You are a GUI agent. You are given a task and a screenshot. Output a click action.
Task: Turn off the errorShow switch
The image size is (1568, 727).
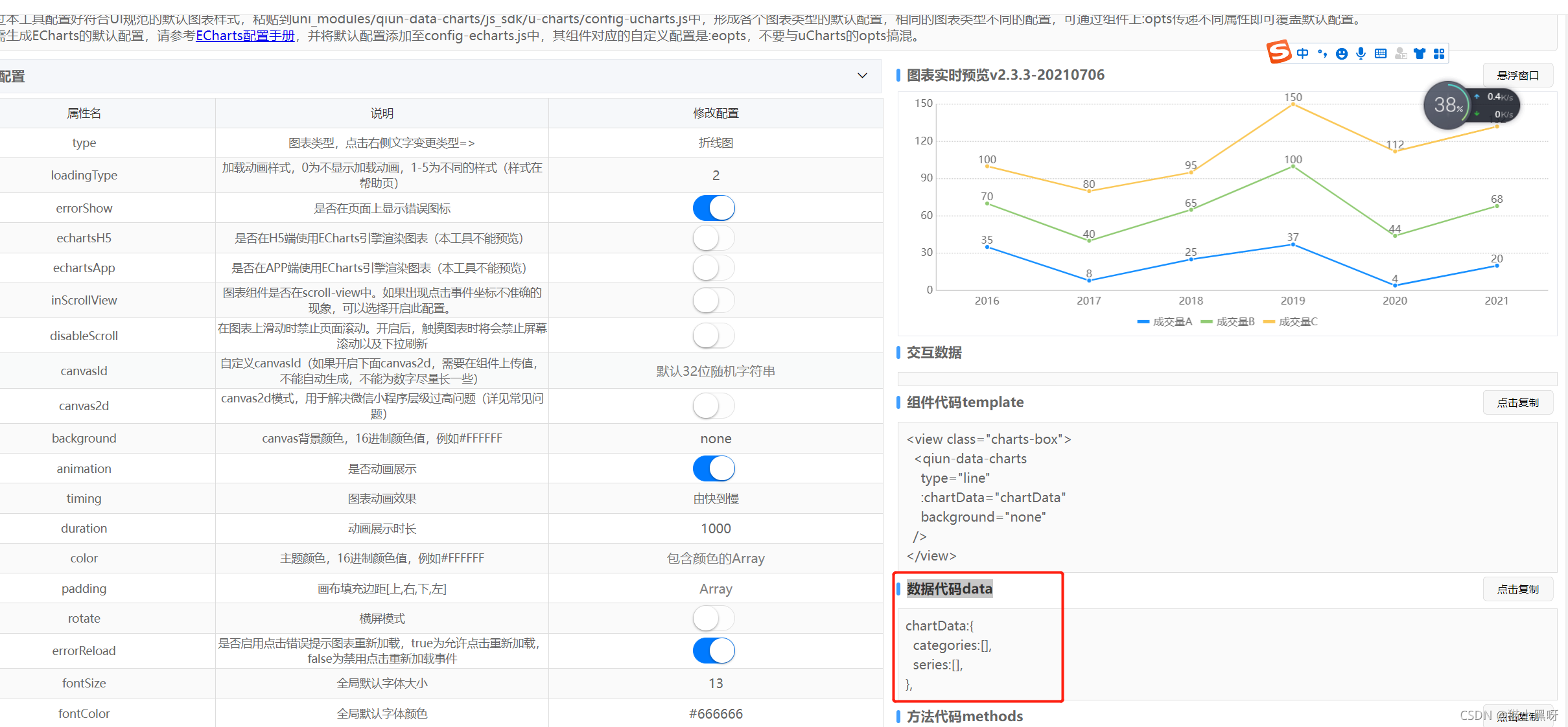(714, 208)
